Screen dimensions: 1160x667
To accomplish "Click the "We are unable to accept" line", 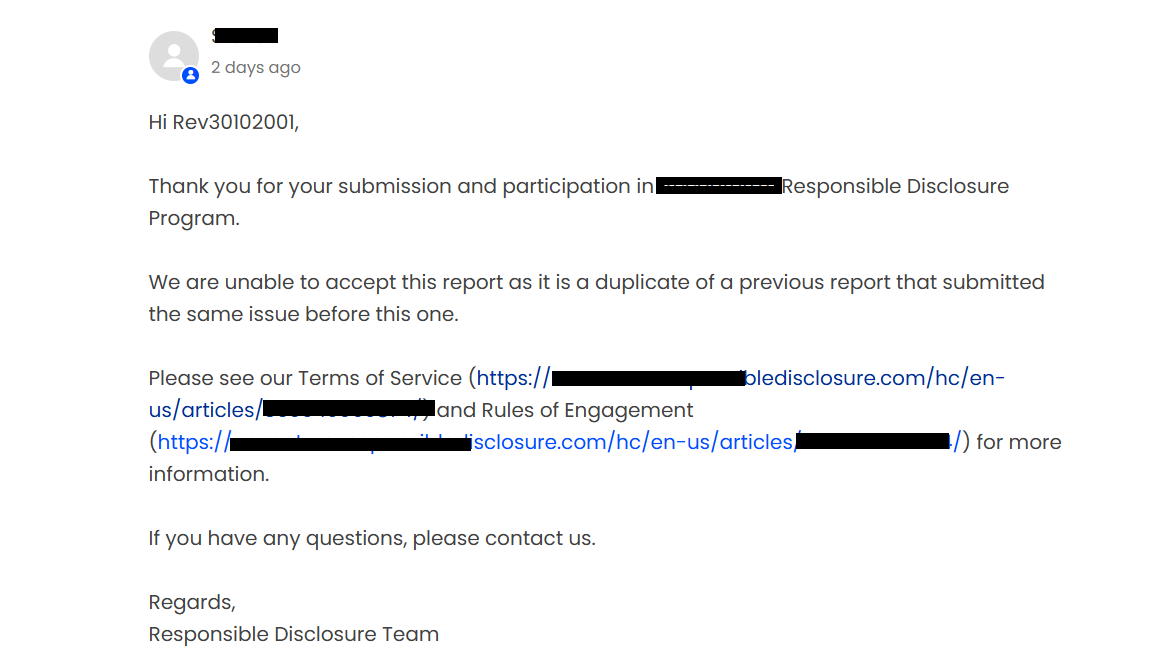I will [x=596, y=282].
